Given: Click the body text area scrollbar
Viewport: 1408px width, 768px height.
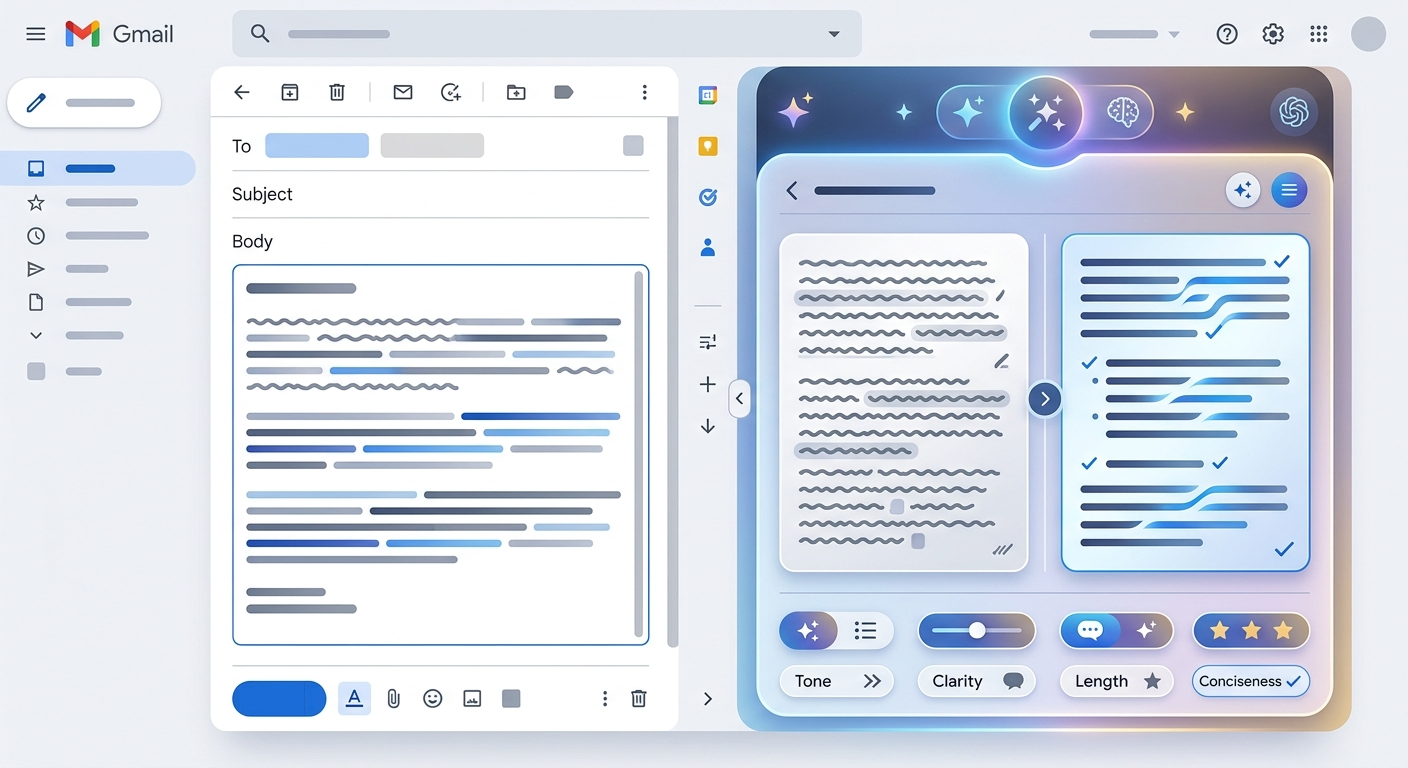Looking at the screenshot, I should coord(638,455).
